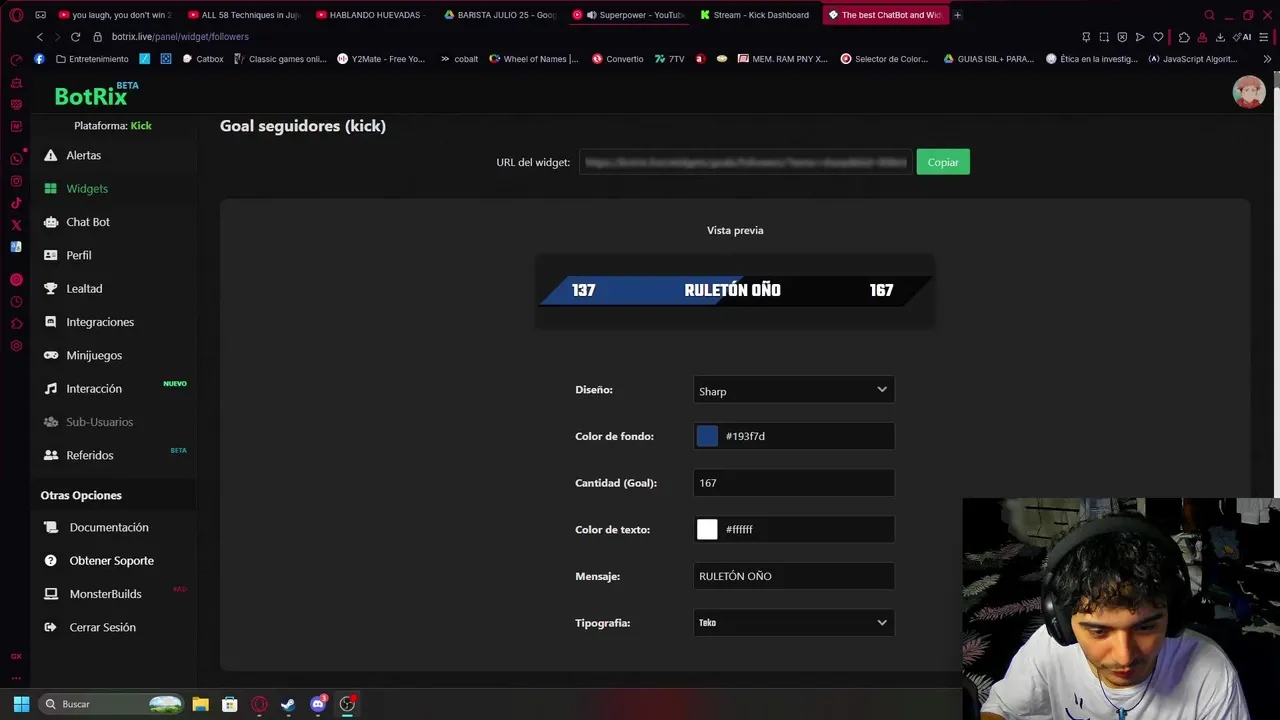Image resolution: width=1280 pixels, height=720 pixels.
Task: Select Widgets in BotRix sidebar
Action: [x=76, y=188]
